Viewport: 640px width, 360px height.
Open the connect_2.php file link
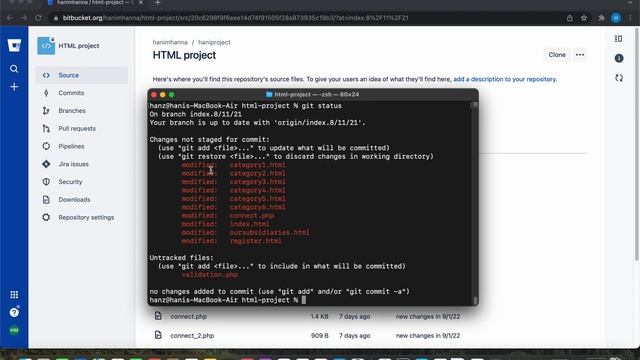click(x=192, y=336)
